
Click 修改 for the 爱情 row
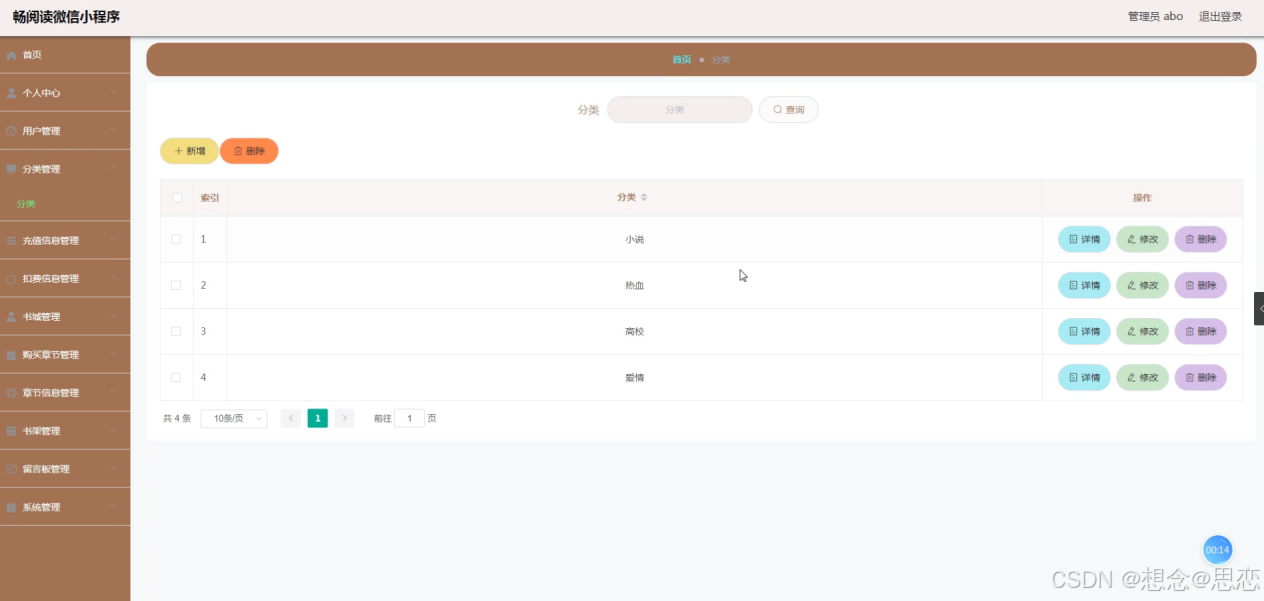click(x=1142, y=377)
